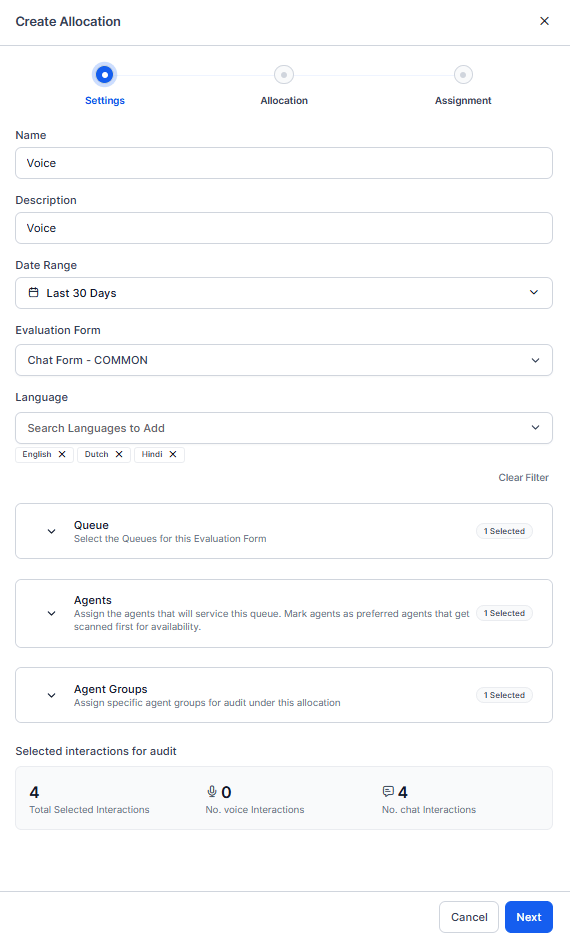Open the Date Range dropdown
The height and width of the screenshot is (943, 570).
(284, 293)
